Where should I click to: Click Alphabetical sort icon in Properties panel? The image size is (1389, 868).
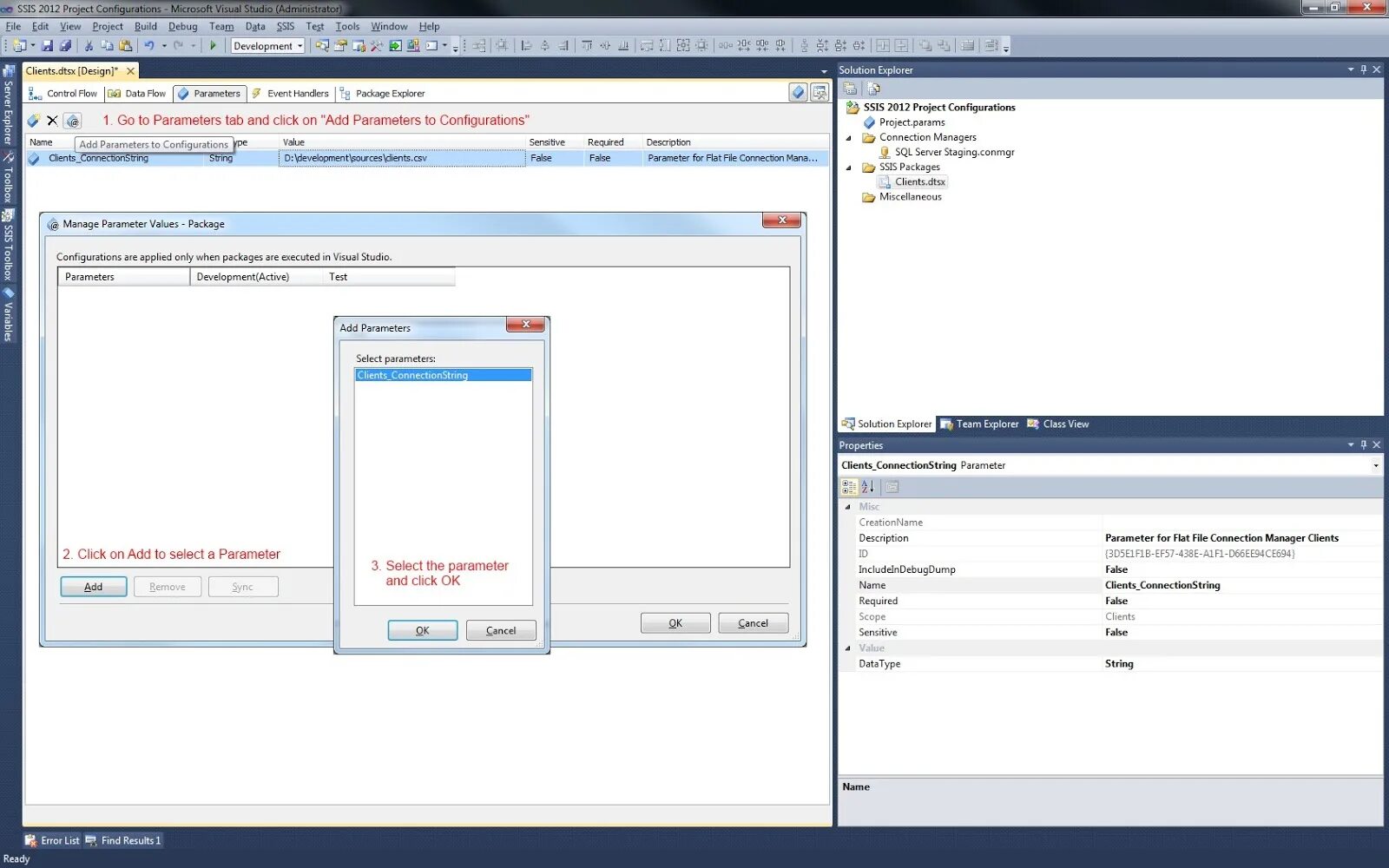point(868,487)
